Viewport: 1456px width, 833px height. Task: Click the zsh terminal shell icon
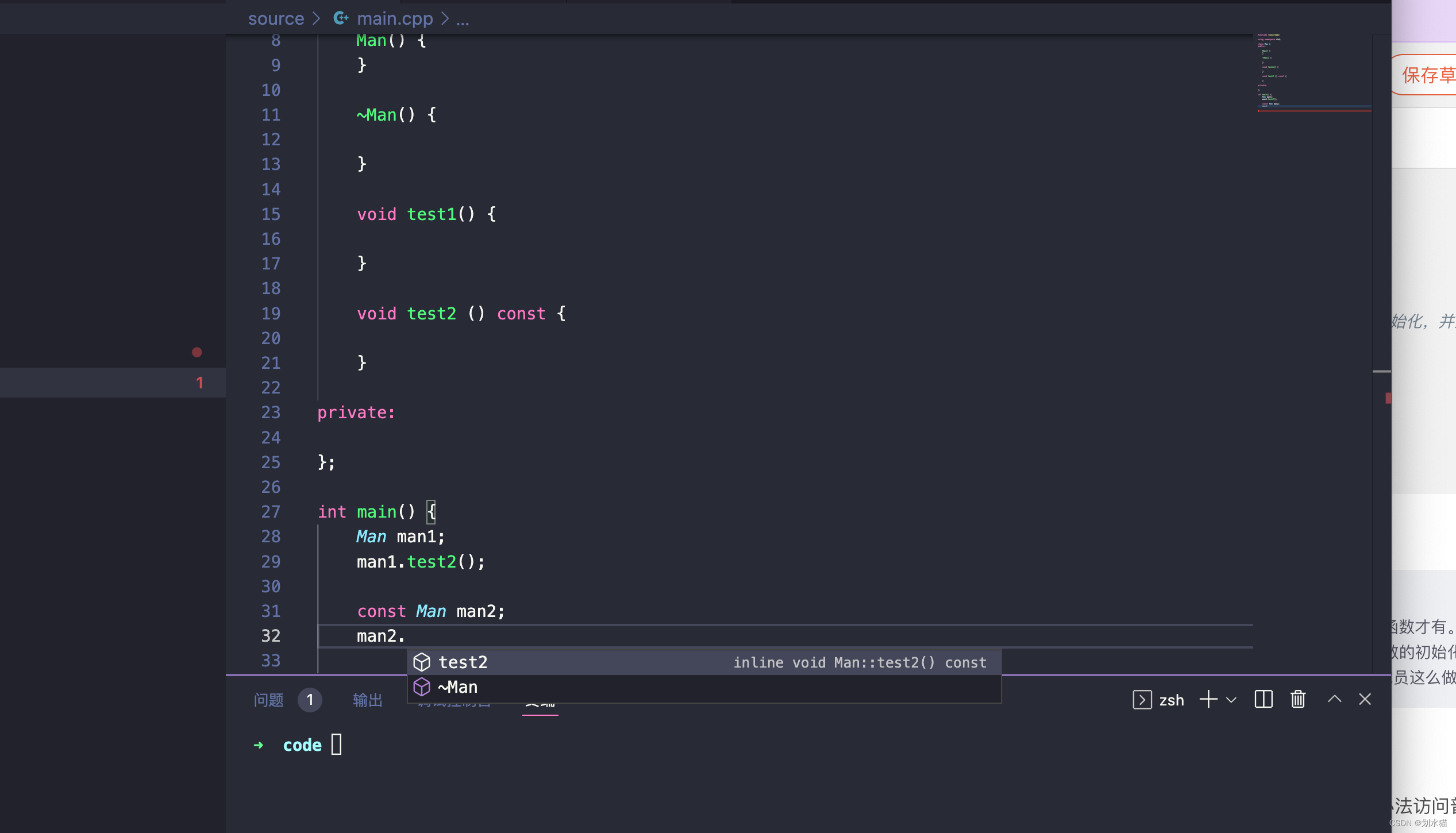tap(1142, 700)
